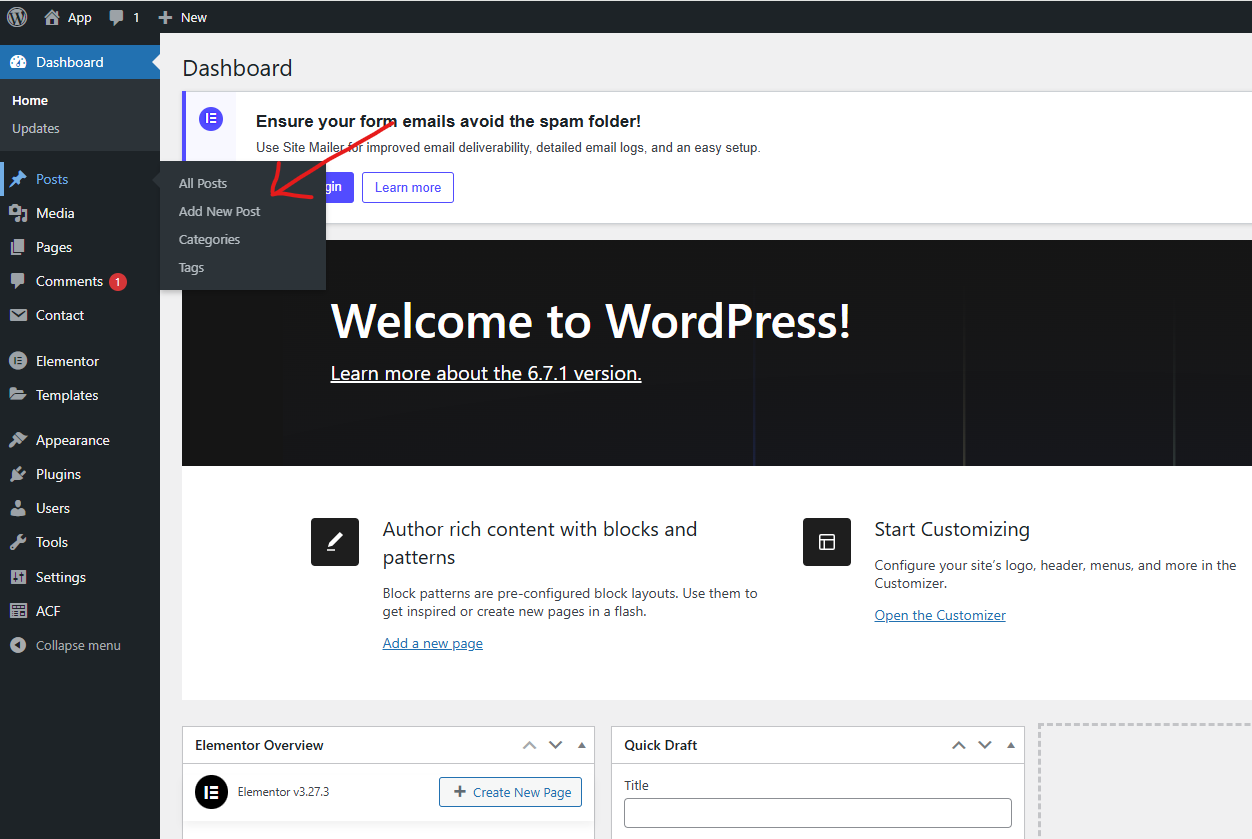The image size is (1252, 839).
Task: Click the Site Mailer Elementor notice icon
Action: click(210, 118)
